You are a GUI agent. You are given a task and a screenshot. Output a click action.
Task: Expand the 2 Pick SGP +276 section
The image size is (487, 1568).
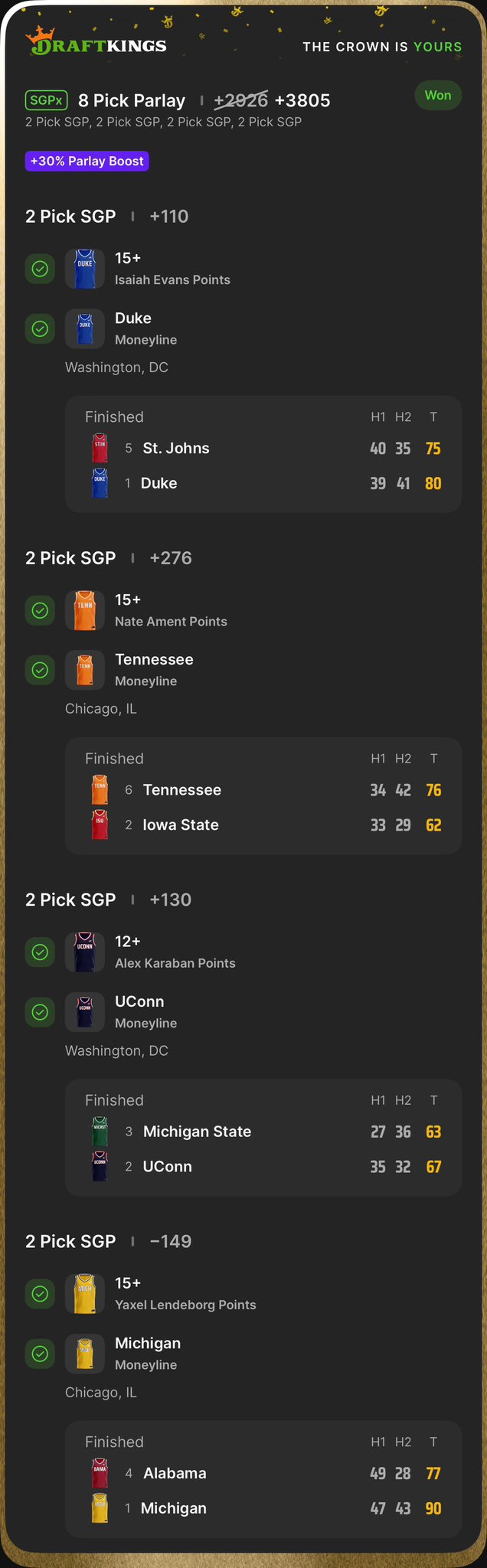pos(108,558)
